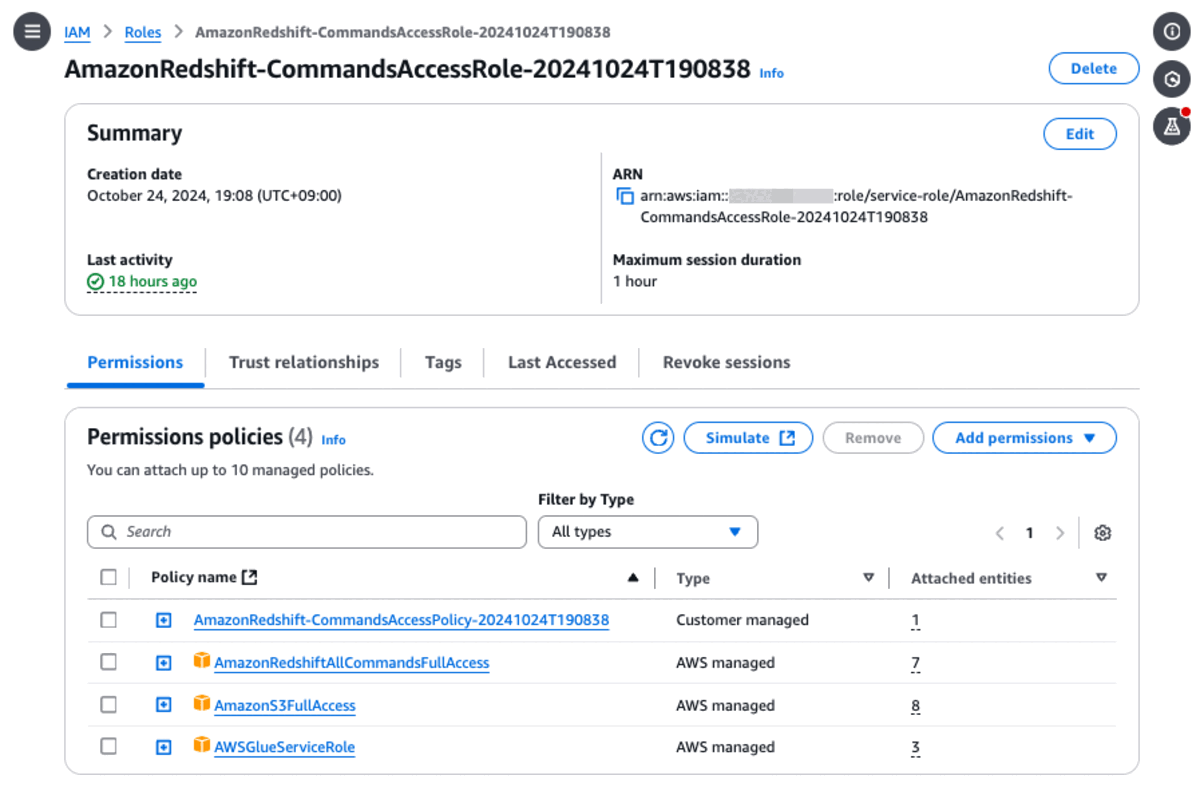Open the Filter by Type dropdown
Viewport: 1200px width, 787px height.
tap(647, 532)
